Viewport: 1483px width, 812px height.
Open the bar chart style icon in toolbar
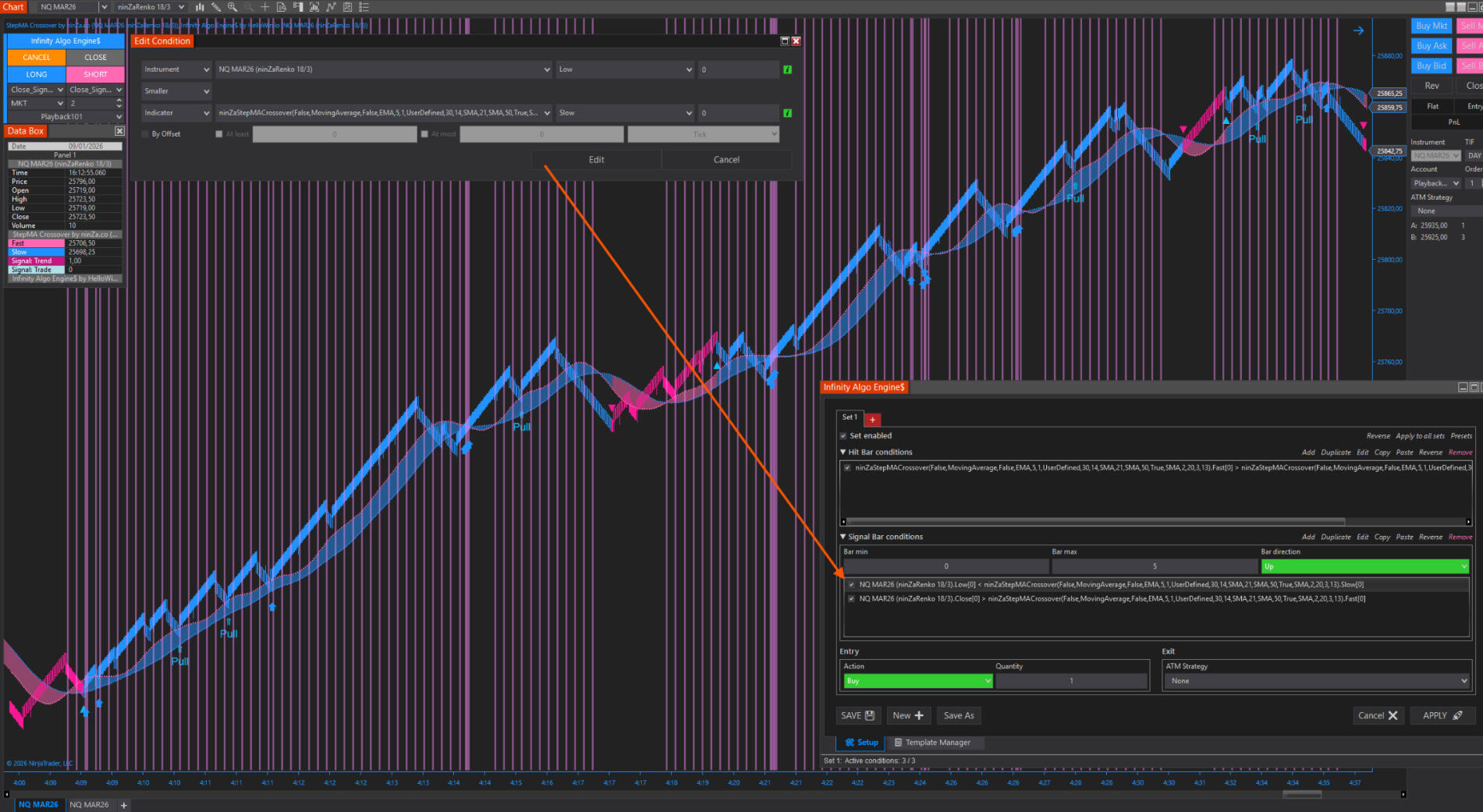pyautogui.click(x=200, y=7)
